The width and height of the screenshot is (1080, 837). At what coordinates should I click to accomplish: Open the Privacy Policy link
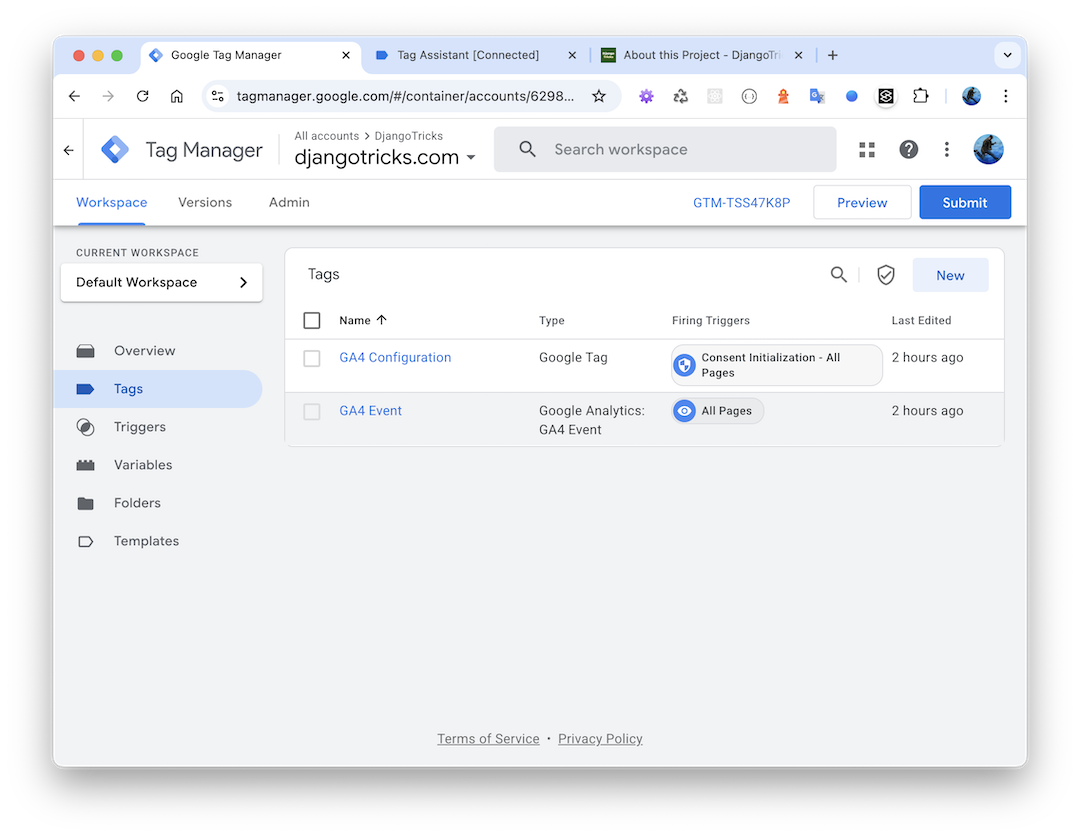coord(601,739)
